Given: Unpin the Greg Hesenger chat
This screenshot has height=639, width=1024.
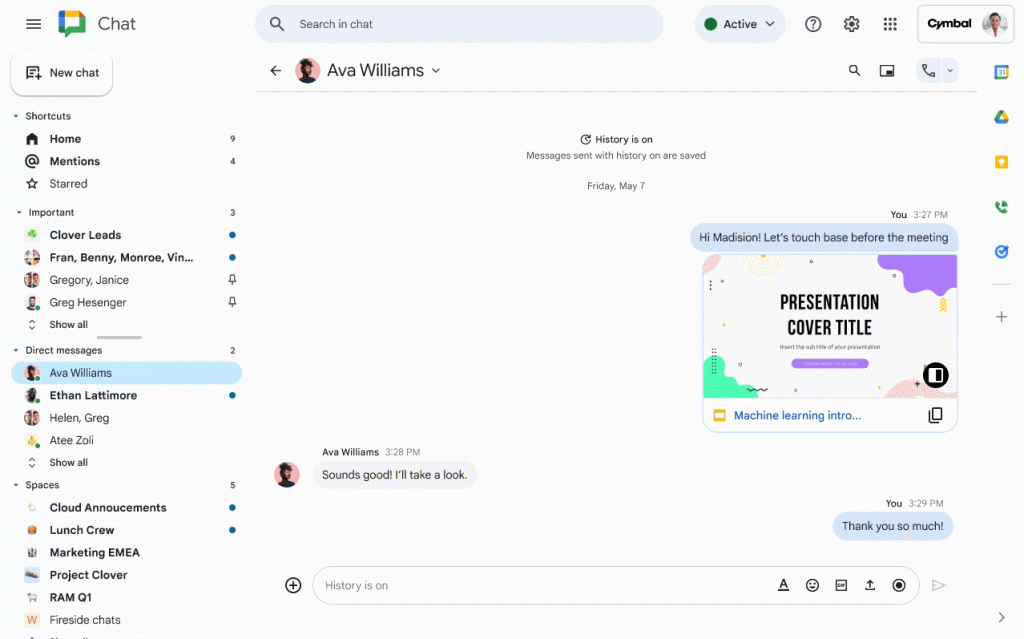Looking at the screenshot, I should tap(232, 302).
